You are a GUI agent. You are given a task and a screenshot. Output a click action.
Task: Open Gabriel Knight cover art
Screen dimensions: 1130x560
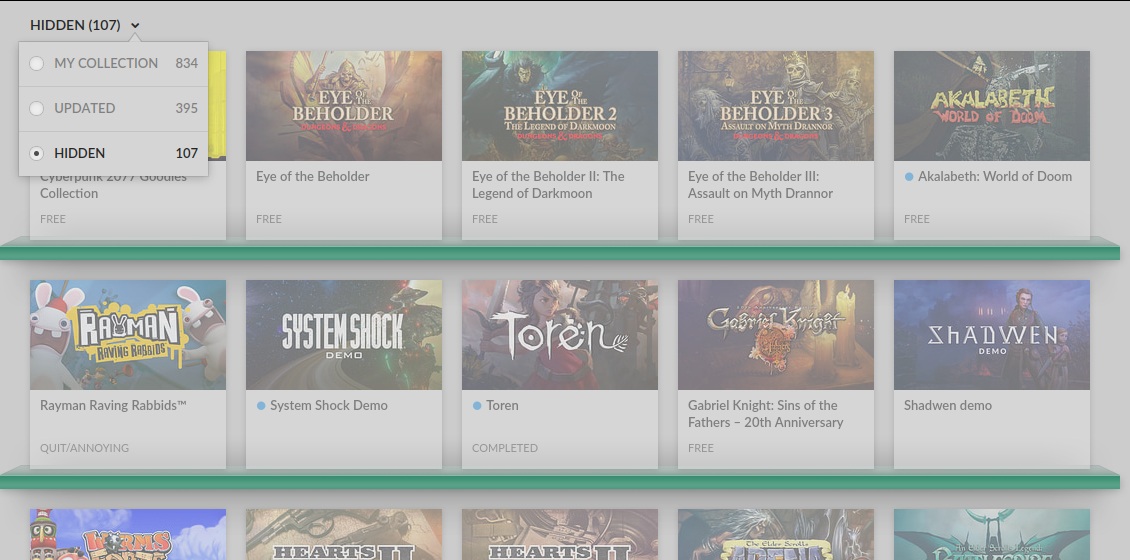click(775, 335)
